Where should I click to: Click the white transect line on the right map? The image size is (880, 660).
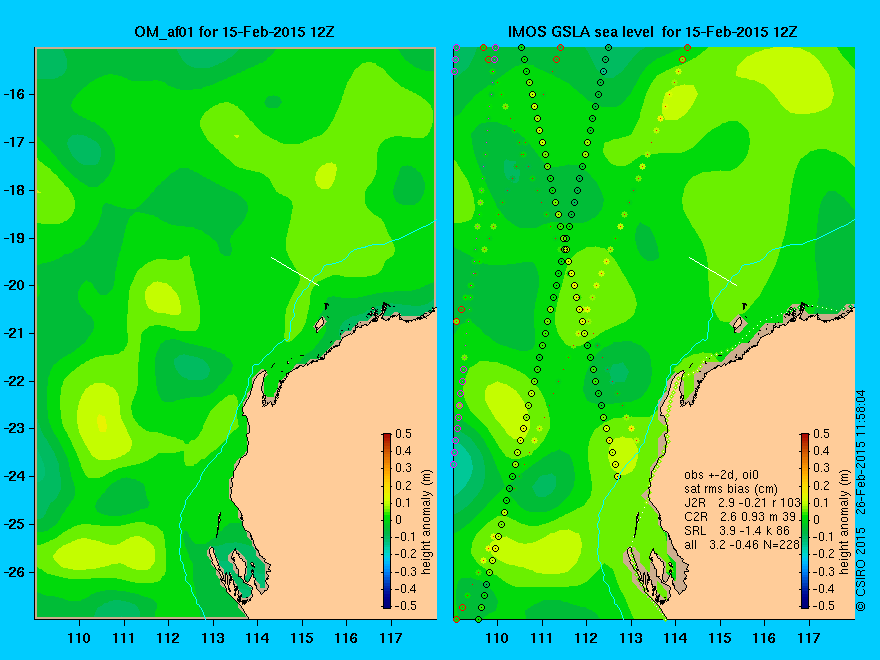[713, 271]
